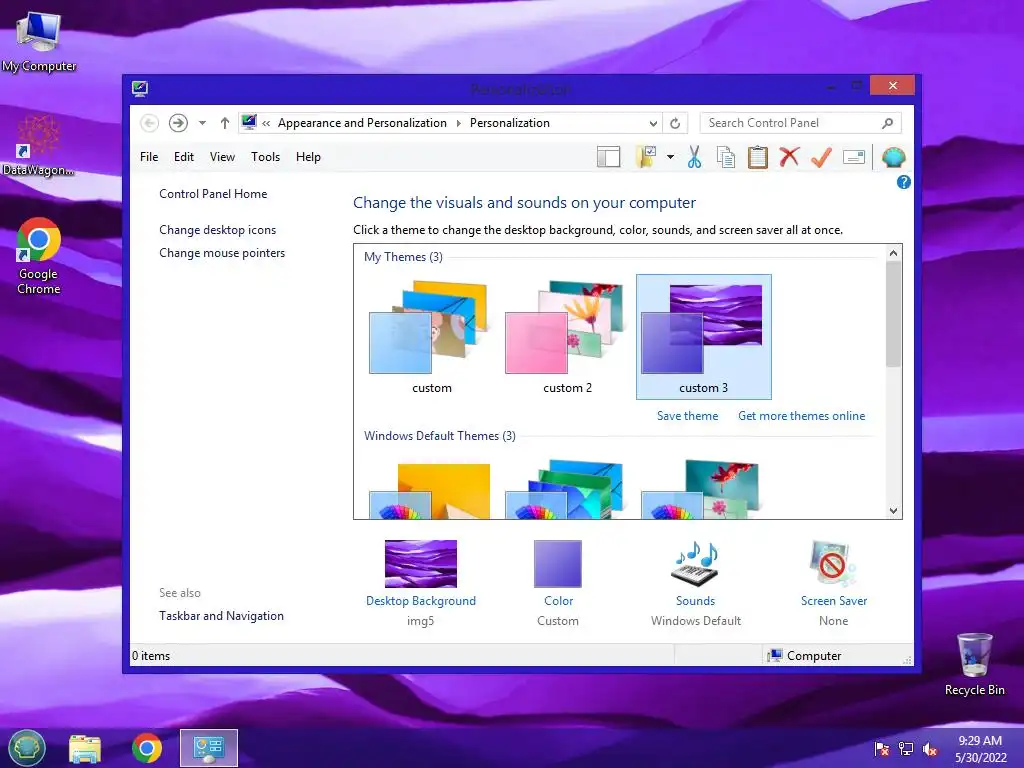Click the status bar resize grip
This screenshot has height=768, width=1024.
pyautogui.click(x=906, y=660)
